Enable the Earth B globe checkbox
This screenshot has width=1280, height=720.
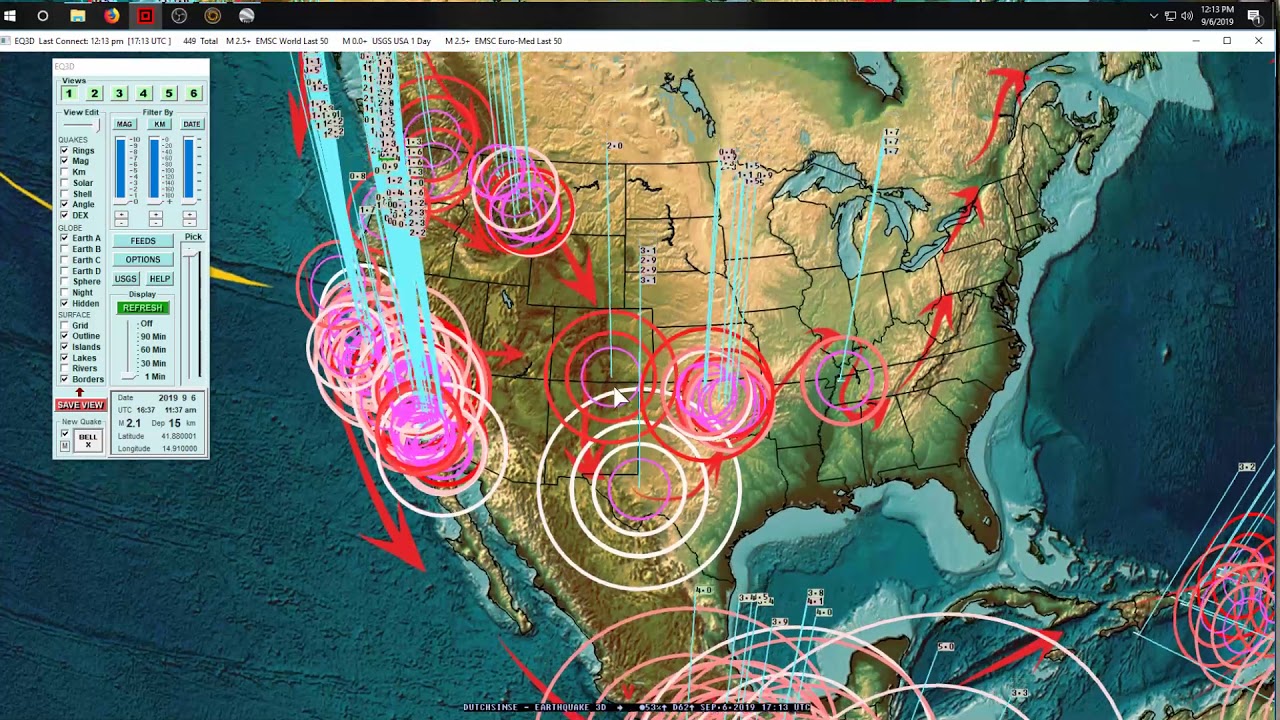tap(64, 249)
